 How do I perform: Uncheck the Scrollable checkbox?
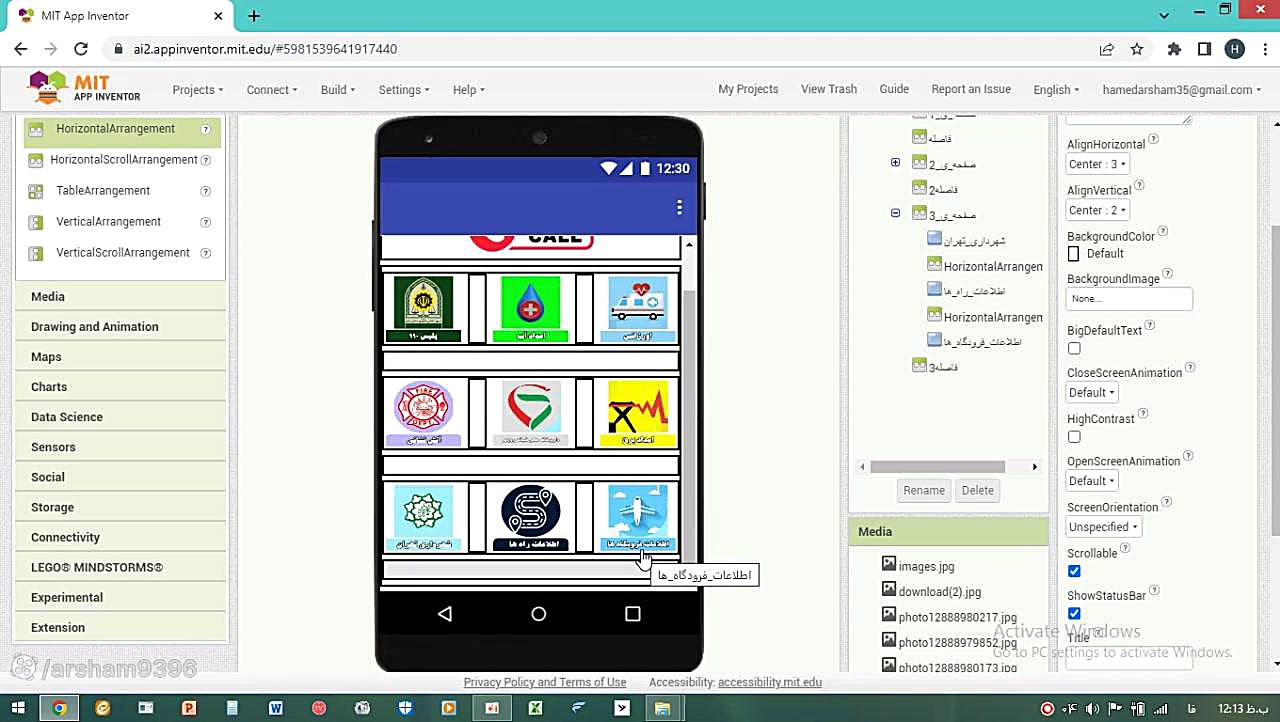[x=1074, y=571]
